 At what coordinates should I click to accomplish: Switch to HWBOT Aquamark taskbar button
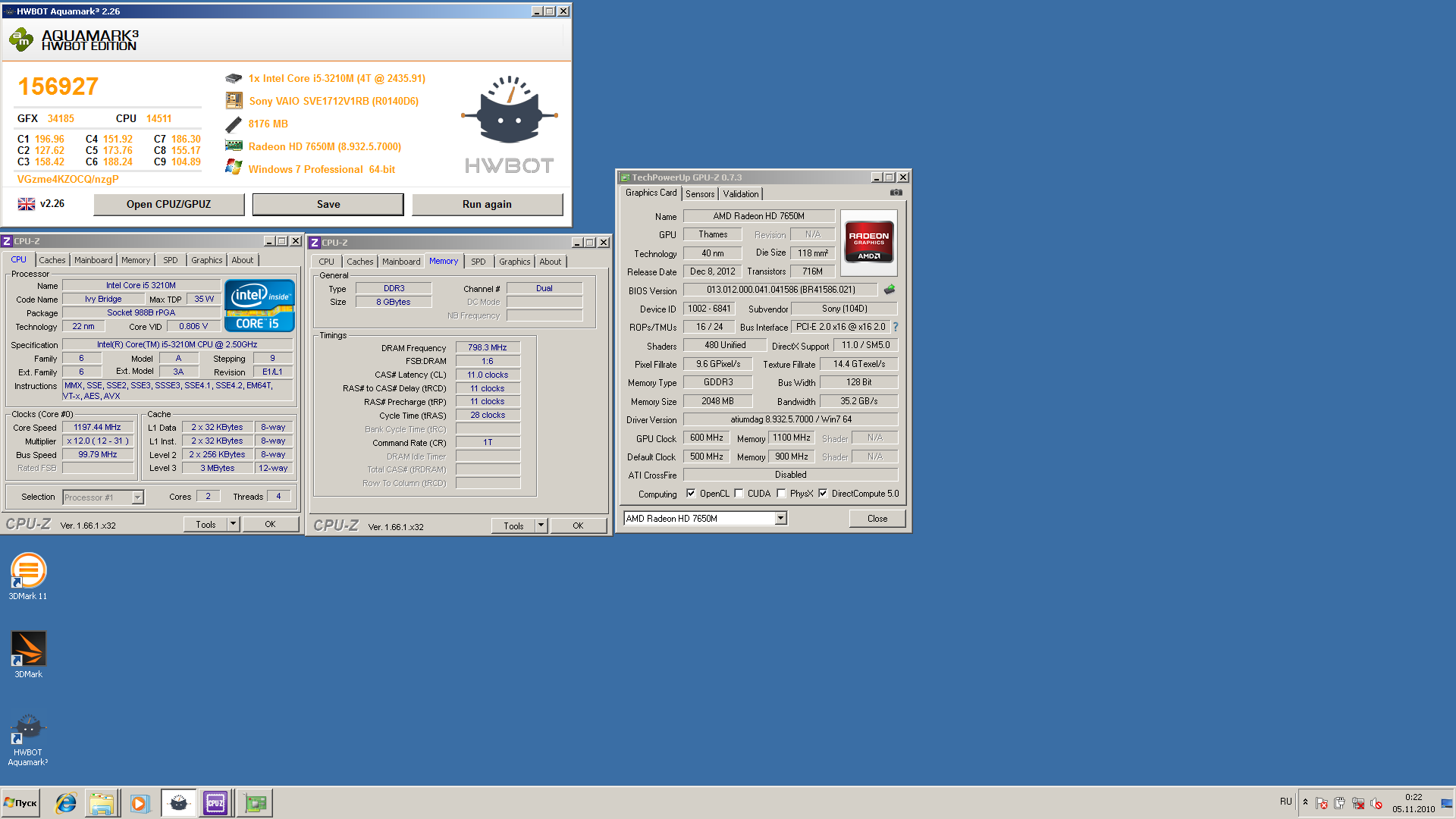(x=178, y=803)
